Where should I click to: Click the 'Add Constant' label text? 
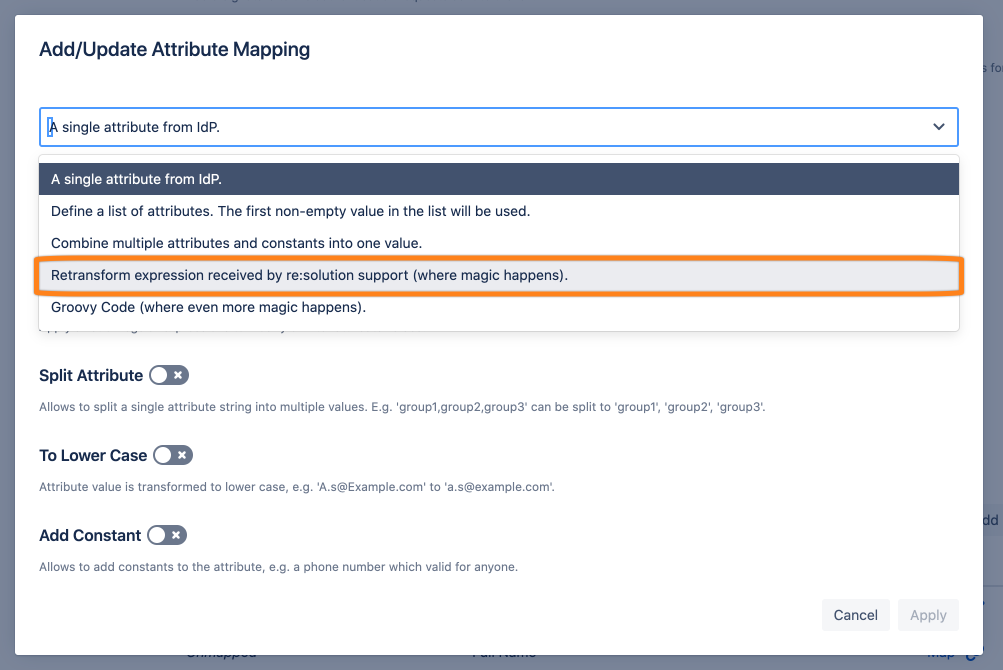[90, 535]
